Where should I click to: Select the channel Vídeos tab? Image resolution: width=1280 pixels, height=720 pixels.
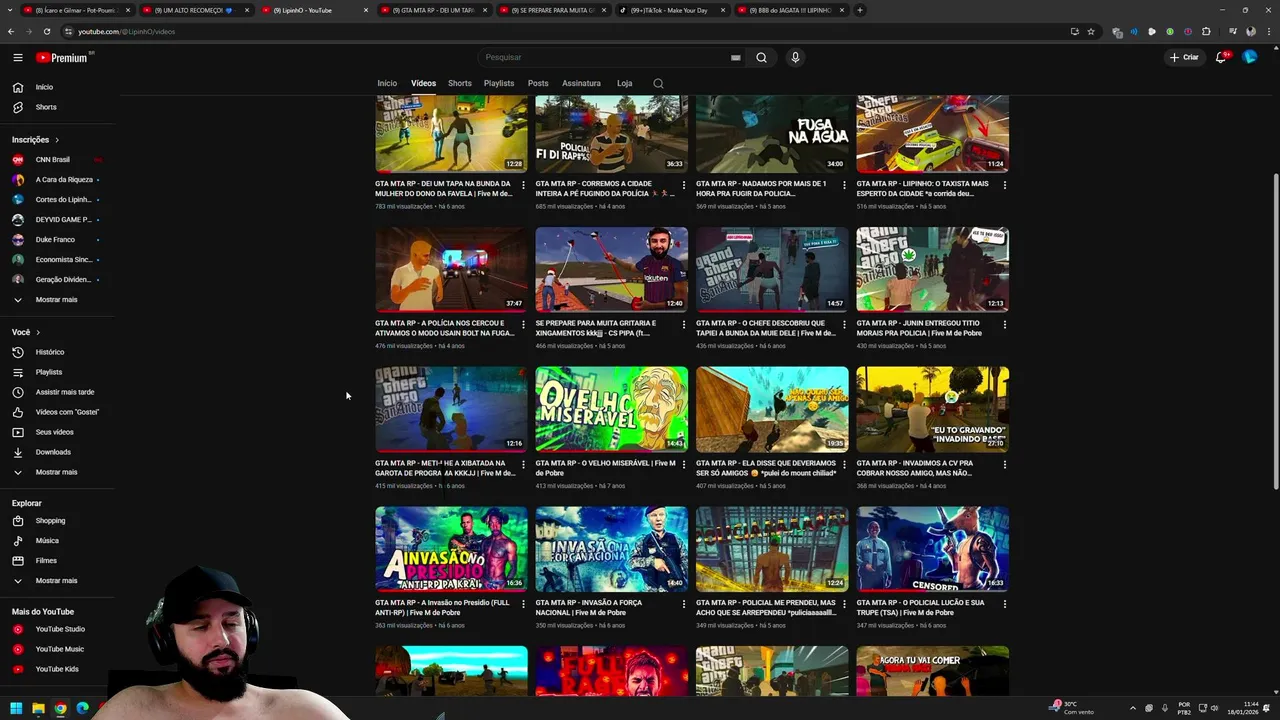[x=423, y=83]
